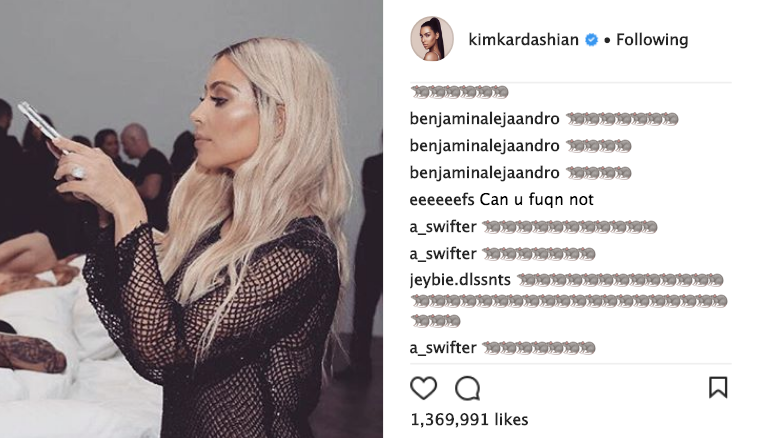The image size is (757, 438).
Task: Toggle the Following button
Action: (652, 40)
